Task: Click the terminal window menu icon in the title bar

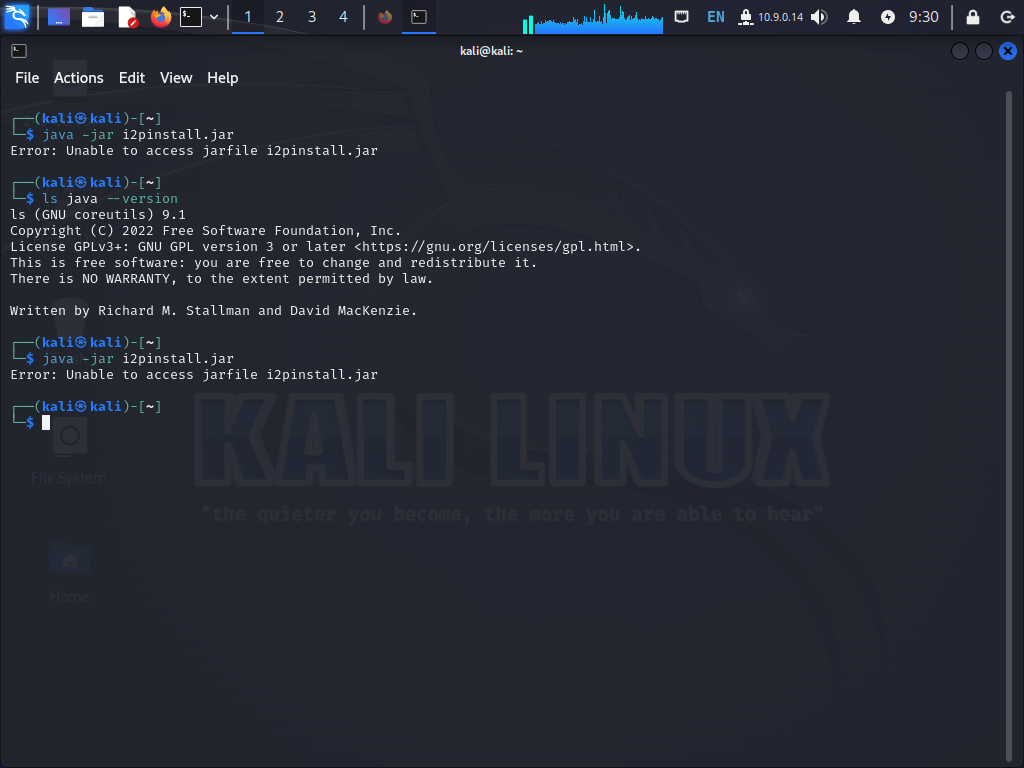Action: coord(19,51)
